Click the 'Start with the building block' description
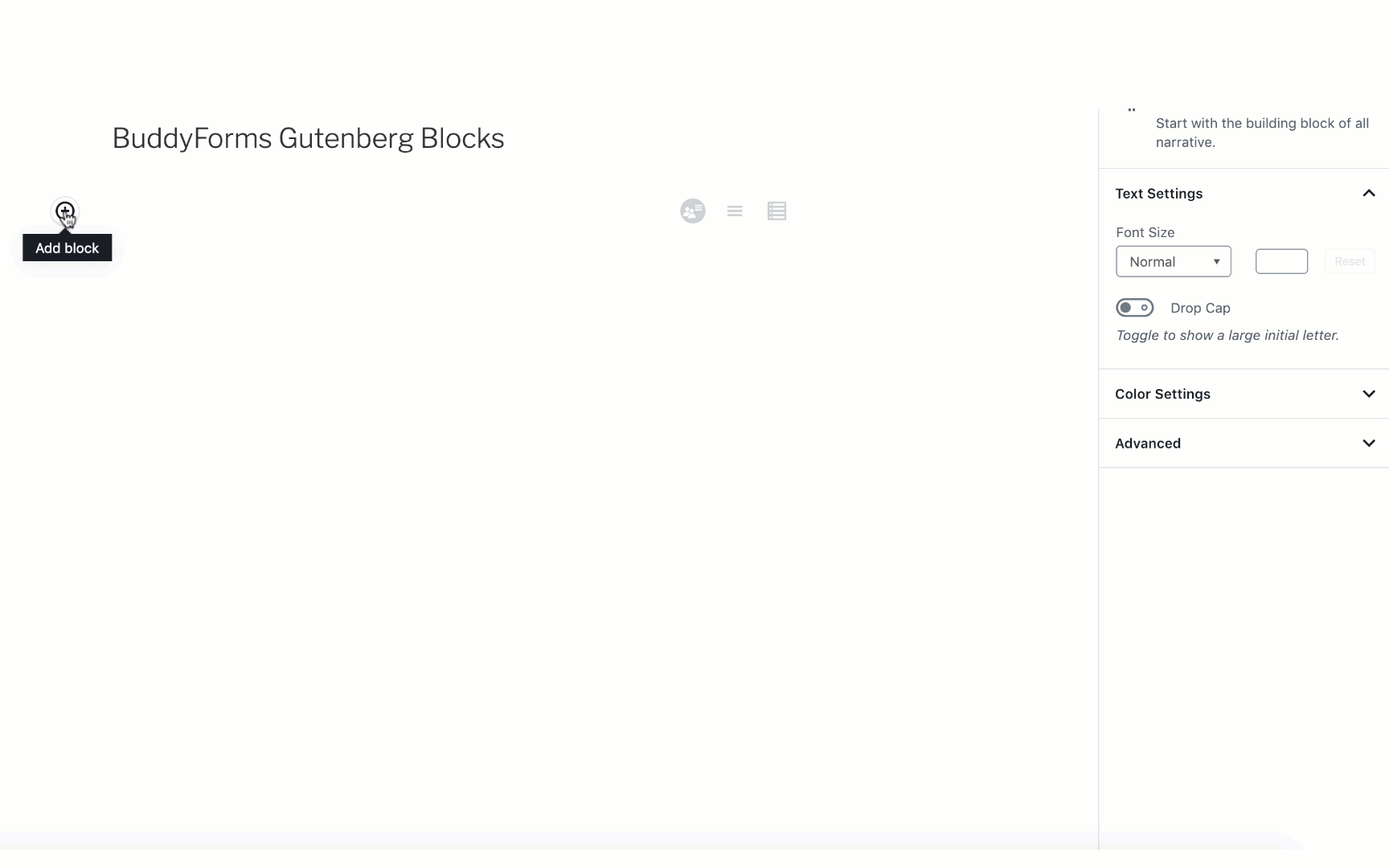 (1262, 133)
